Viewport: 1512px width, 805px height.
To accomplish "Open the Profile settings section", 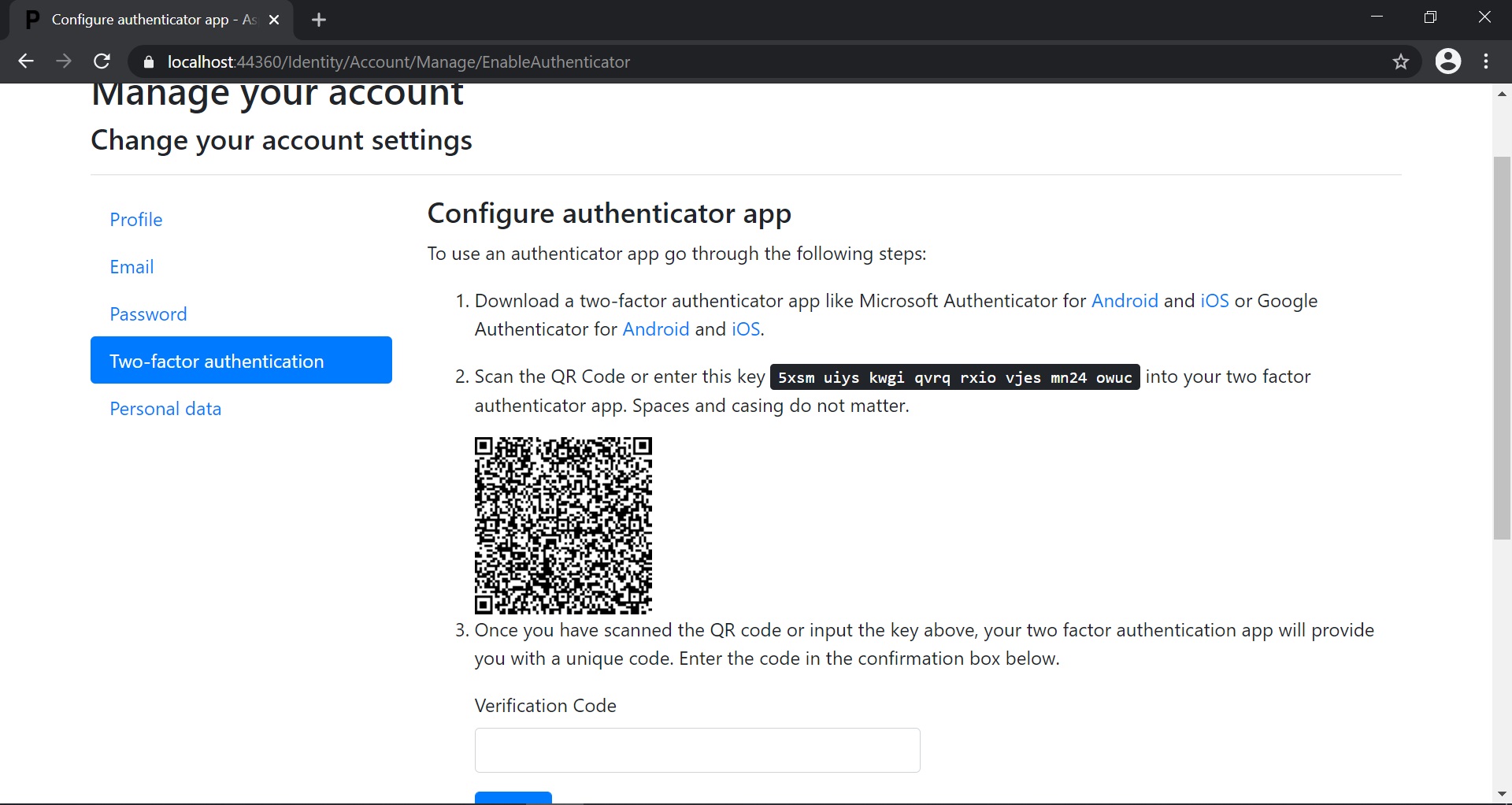I will click(136, 220).
